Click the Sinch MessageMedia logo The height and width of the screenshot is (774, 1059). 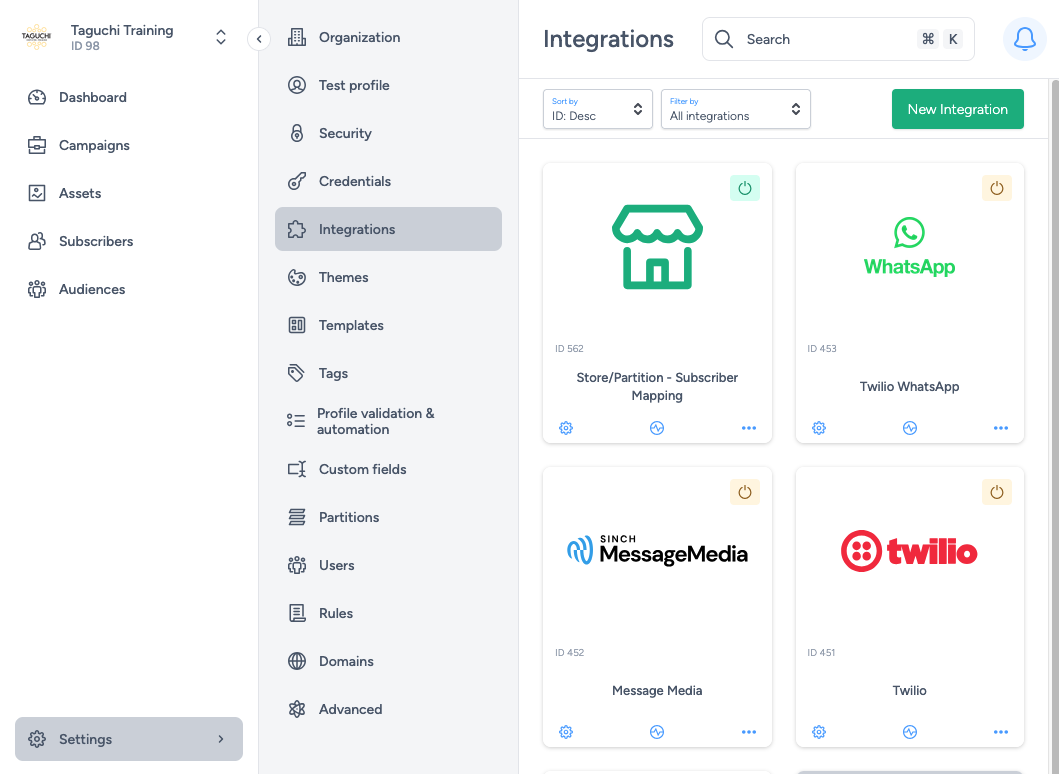tap(657, 550)
